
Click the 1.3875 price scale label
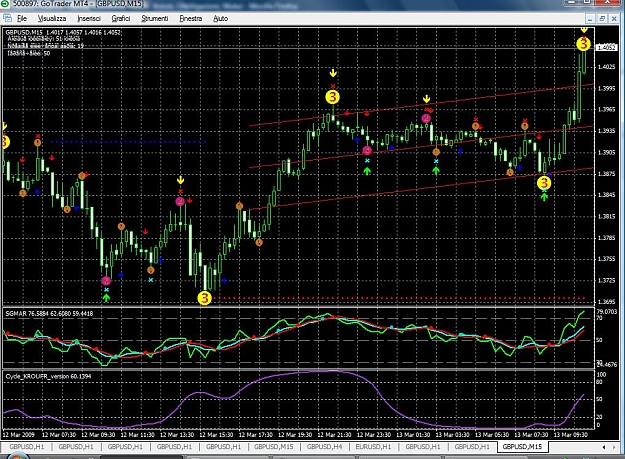coord(606,174)
